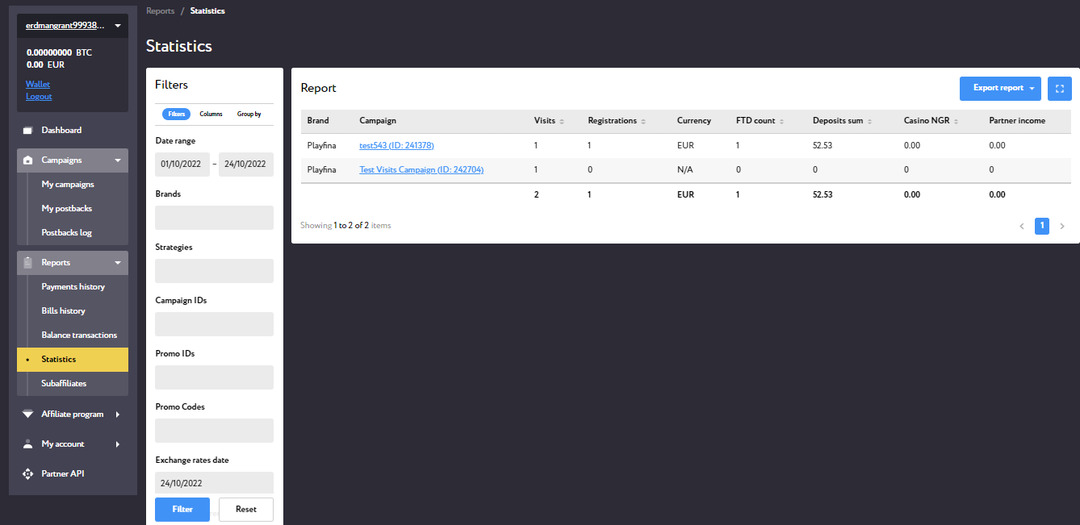Click the Wallet link

38,85
